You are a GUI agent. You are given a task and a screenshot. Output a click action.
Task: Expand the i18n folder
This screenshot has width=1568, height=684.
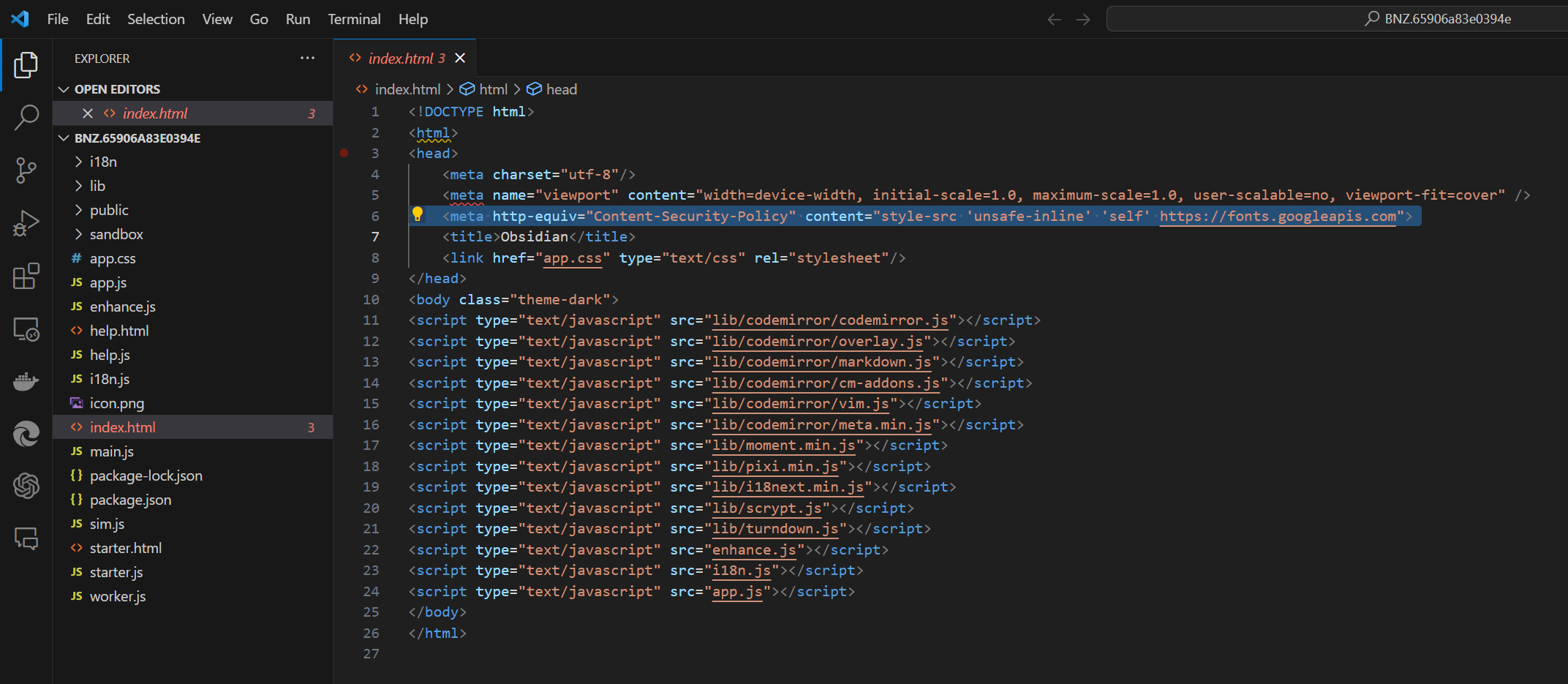pos(103,162)
